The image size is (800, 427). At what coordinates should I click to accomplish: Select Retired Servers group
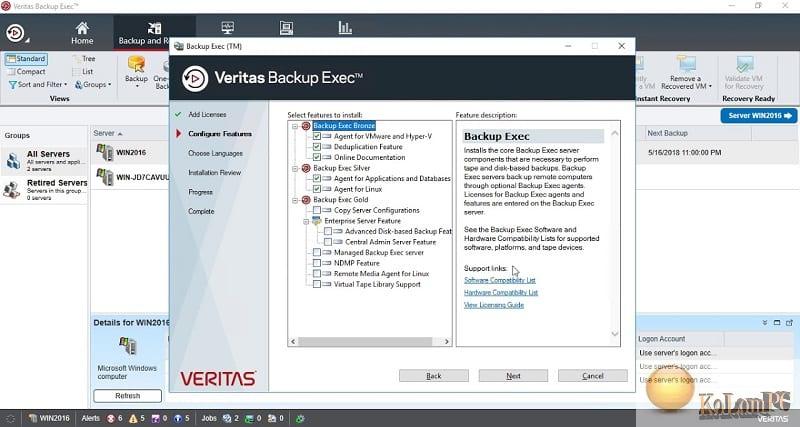click(45, 189)
